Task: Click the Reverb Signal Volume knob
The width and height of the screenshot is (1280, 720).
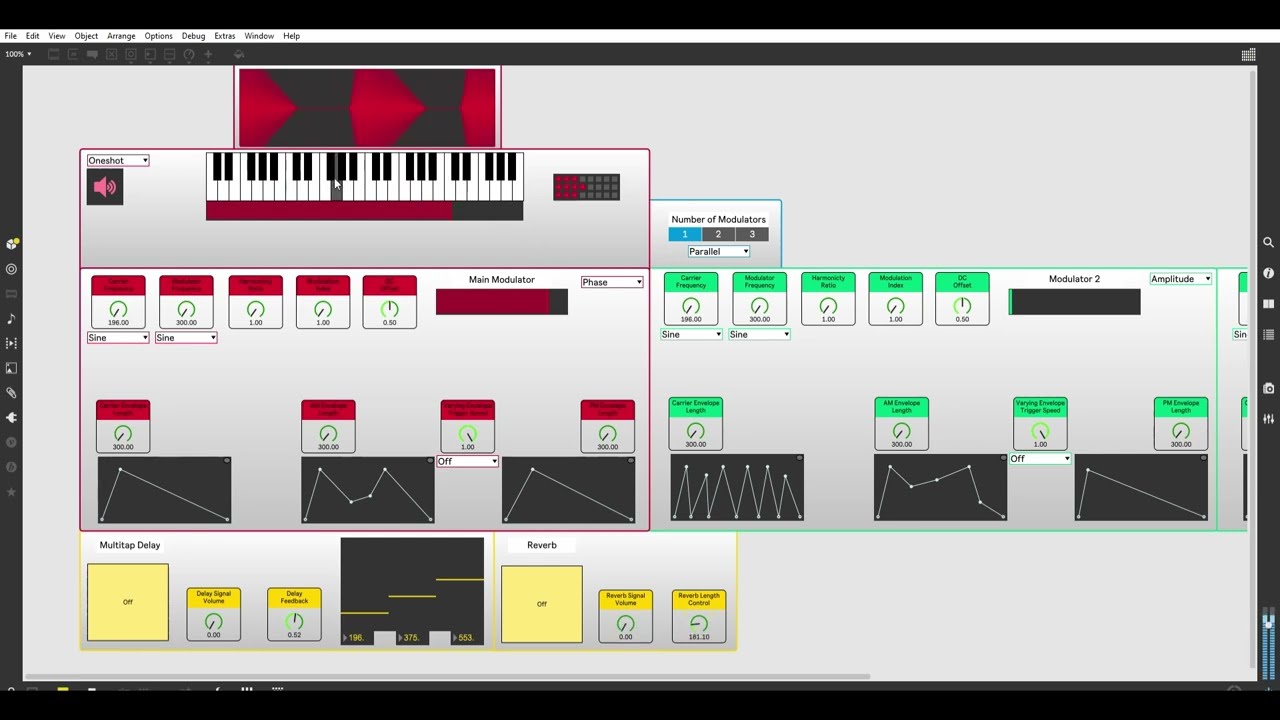Action: [x=626, y=623]
